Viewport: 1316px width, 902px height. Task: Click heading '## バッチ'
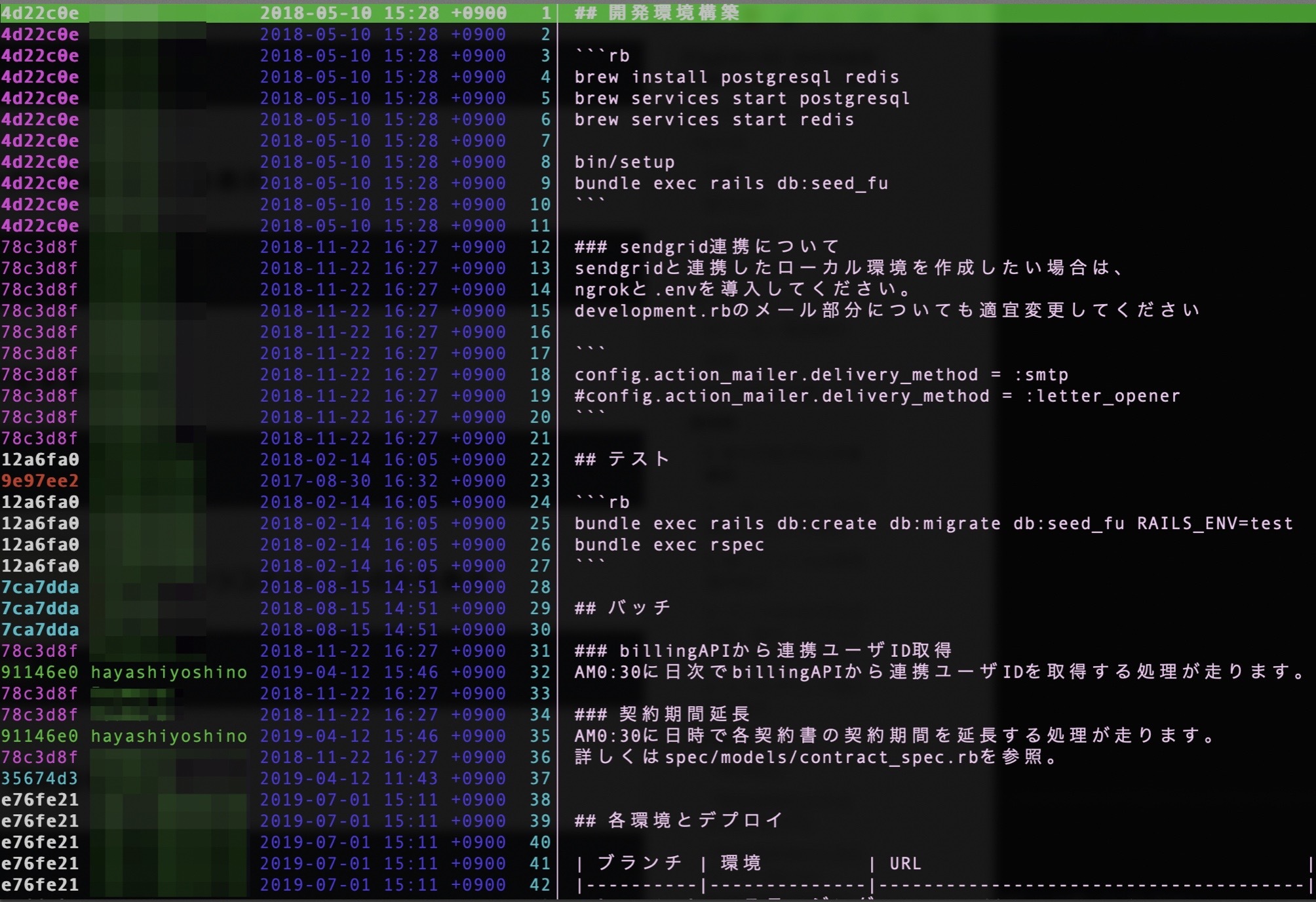623,608
